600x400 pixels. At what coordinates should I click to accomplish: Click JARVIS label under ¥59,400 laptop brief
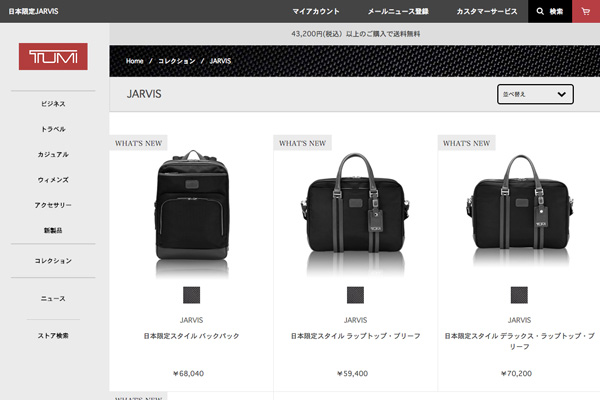pos(355,320)
